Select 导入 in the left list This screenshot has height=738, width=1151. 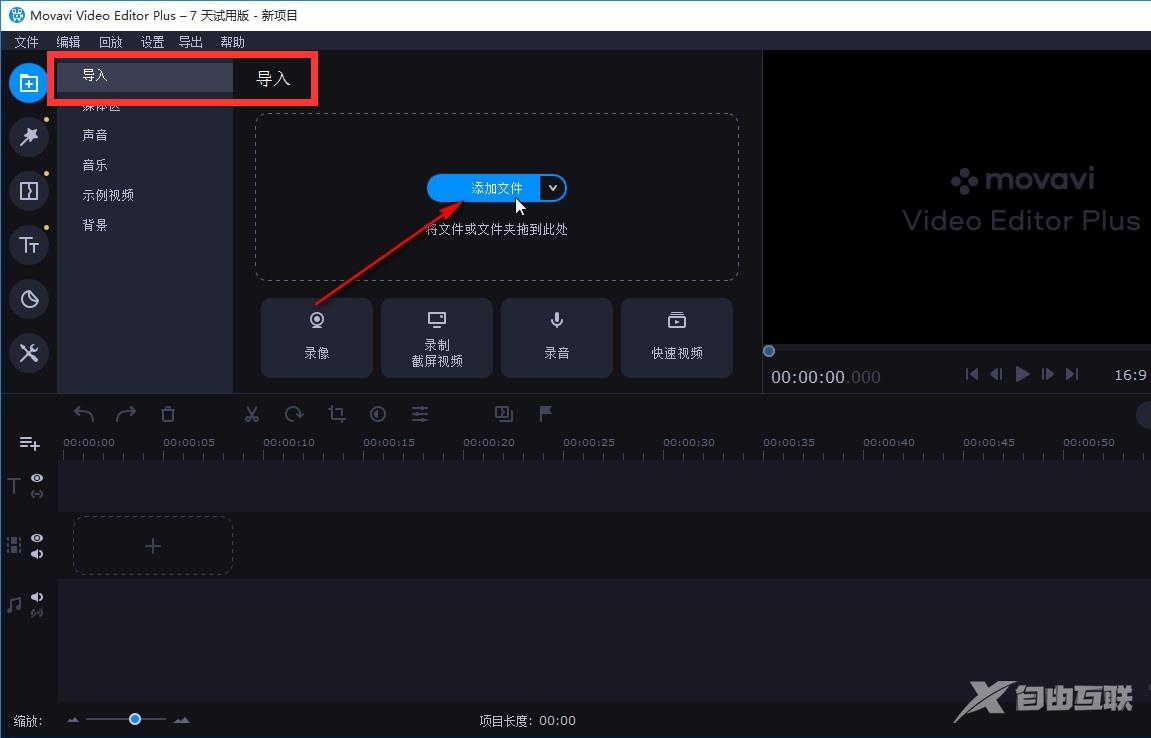pyautogui.click(x=145, y=76)
